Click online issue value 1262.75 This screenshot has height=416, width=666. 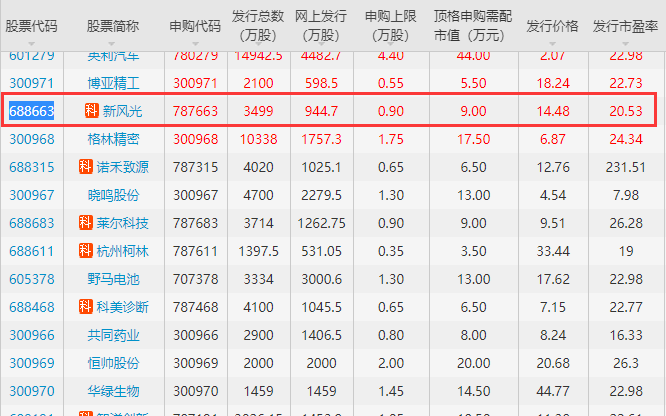point(321,224)
